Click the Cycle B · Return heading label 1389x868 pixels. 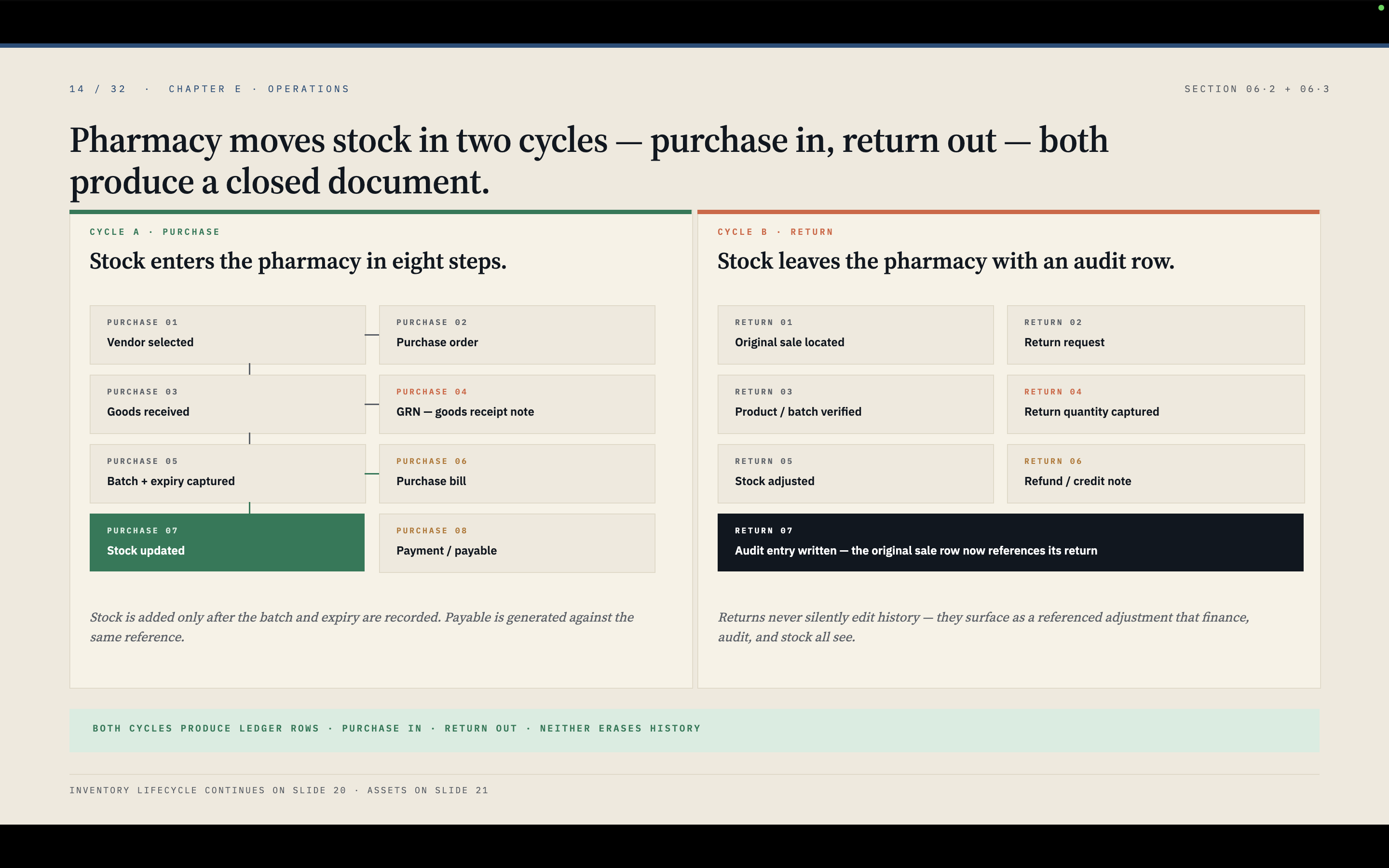click(775, 232)
